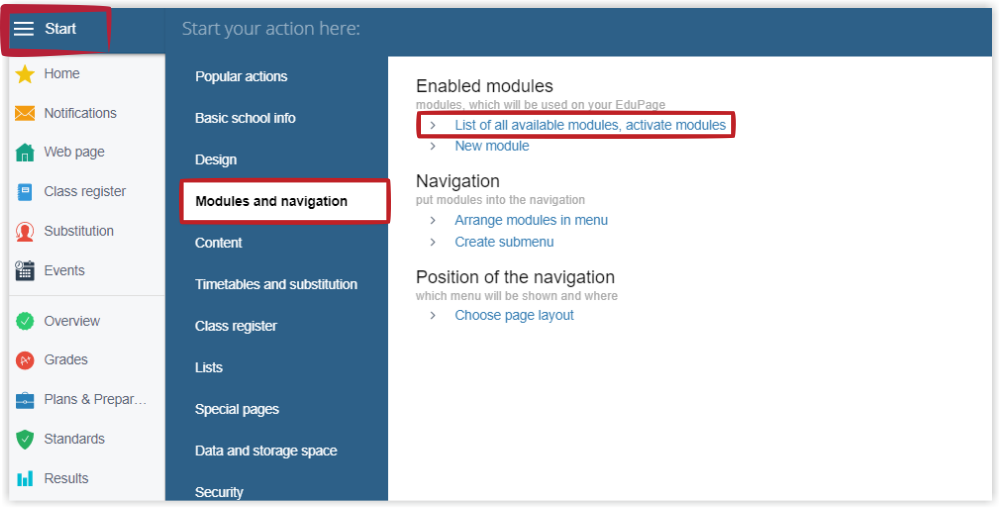
Task: Open the hamburger Start menu icon
Action: click(x=24, y=29)
